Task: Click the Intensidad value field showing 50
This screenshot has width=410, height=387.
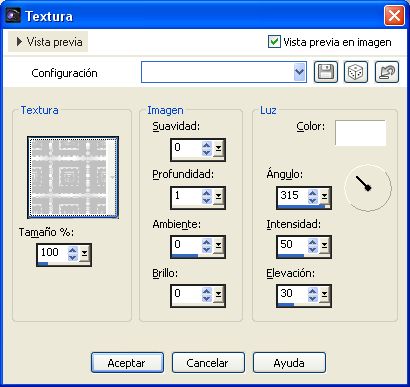Action: click(293, 246)
